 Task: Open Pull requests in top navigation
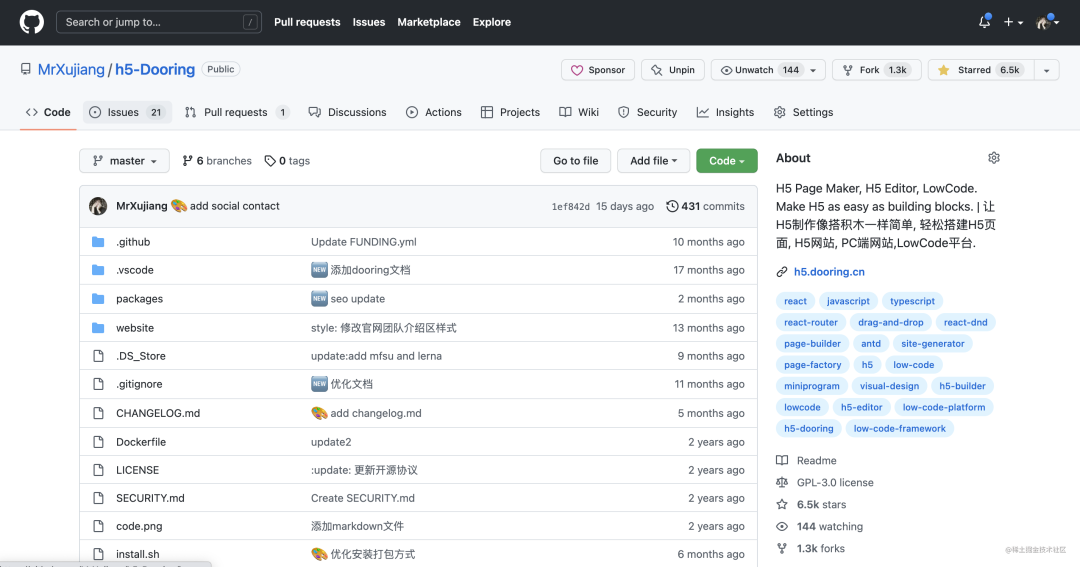(x=307, y=22)
